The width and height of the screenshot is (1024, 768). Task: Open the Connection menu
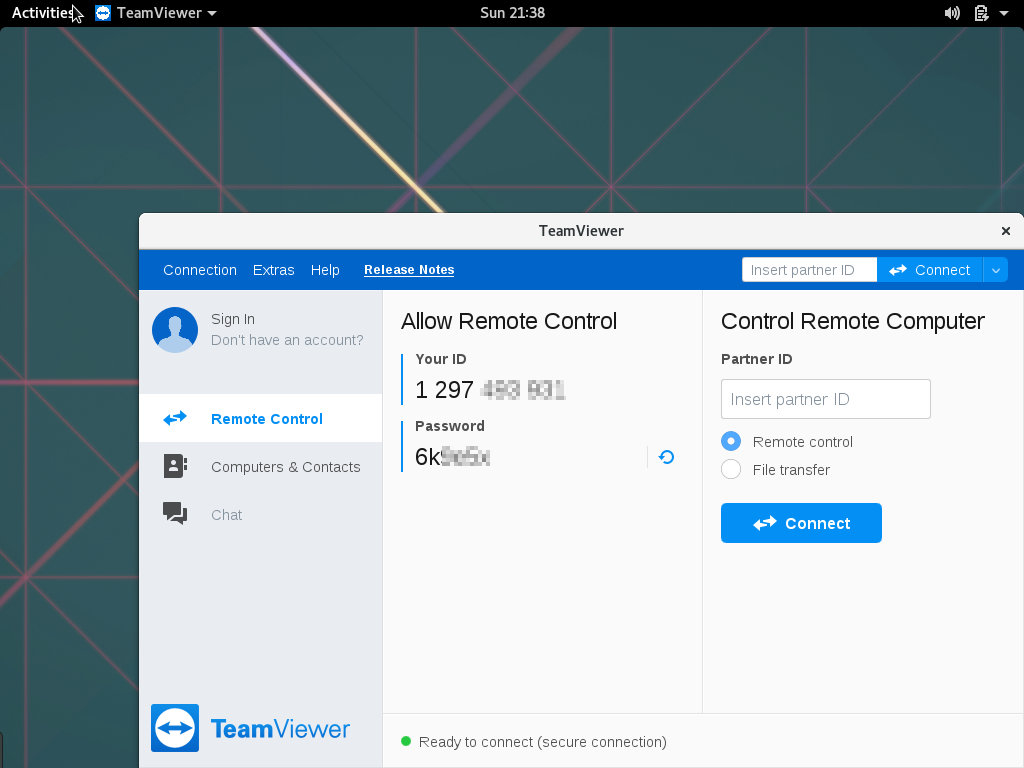tap(200, 270)
